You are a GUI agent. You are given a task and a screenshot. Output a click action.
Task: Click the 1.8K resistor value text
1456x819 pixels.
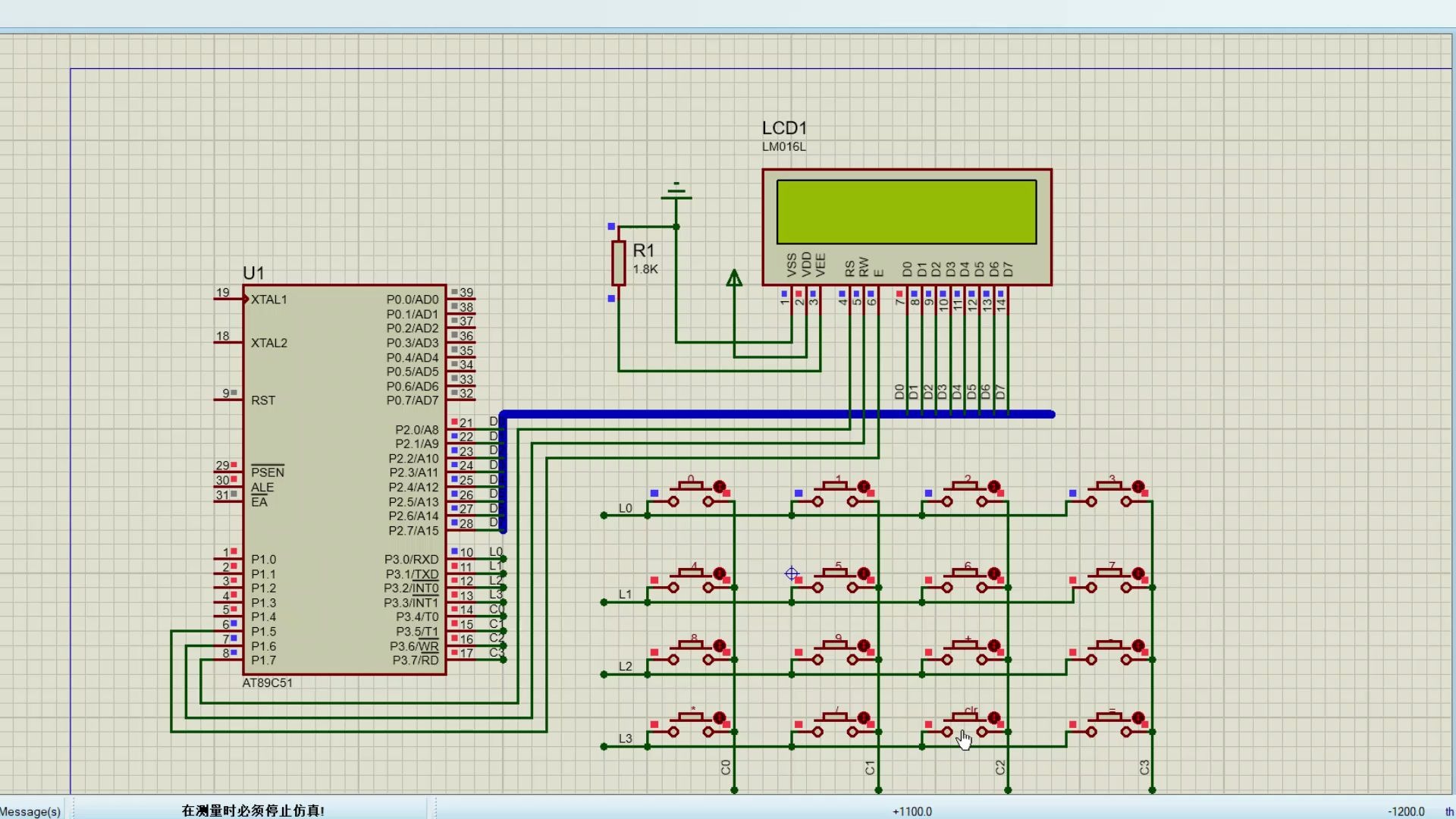(x=645, y=269)
